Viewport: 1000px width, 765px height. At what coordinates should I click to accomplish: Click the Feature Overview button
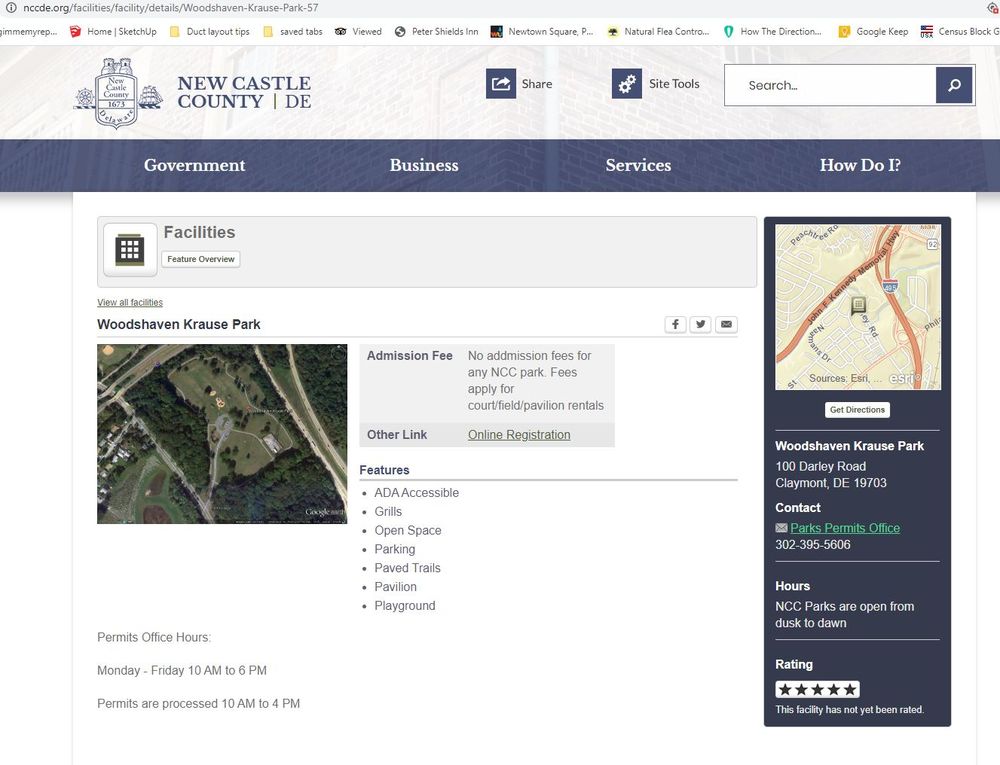pyautogui.click(x=201, y=259)
